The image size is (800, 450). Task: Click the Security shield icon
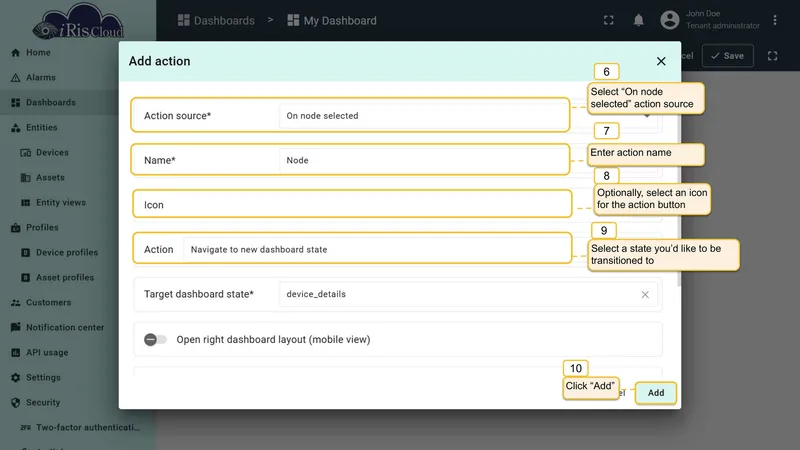pos(15,403)
